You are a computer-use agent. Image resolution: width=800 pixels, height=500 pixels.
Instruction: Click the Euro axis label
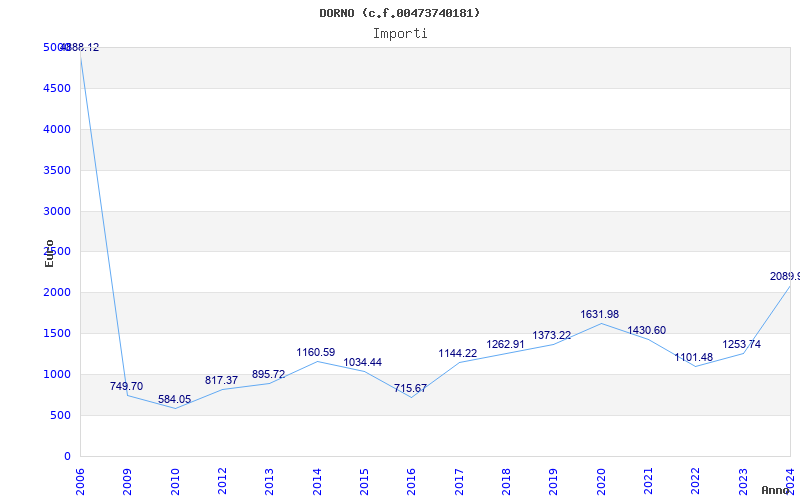coord(49,254)
